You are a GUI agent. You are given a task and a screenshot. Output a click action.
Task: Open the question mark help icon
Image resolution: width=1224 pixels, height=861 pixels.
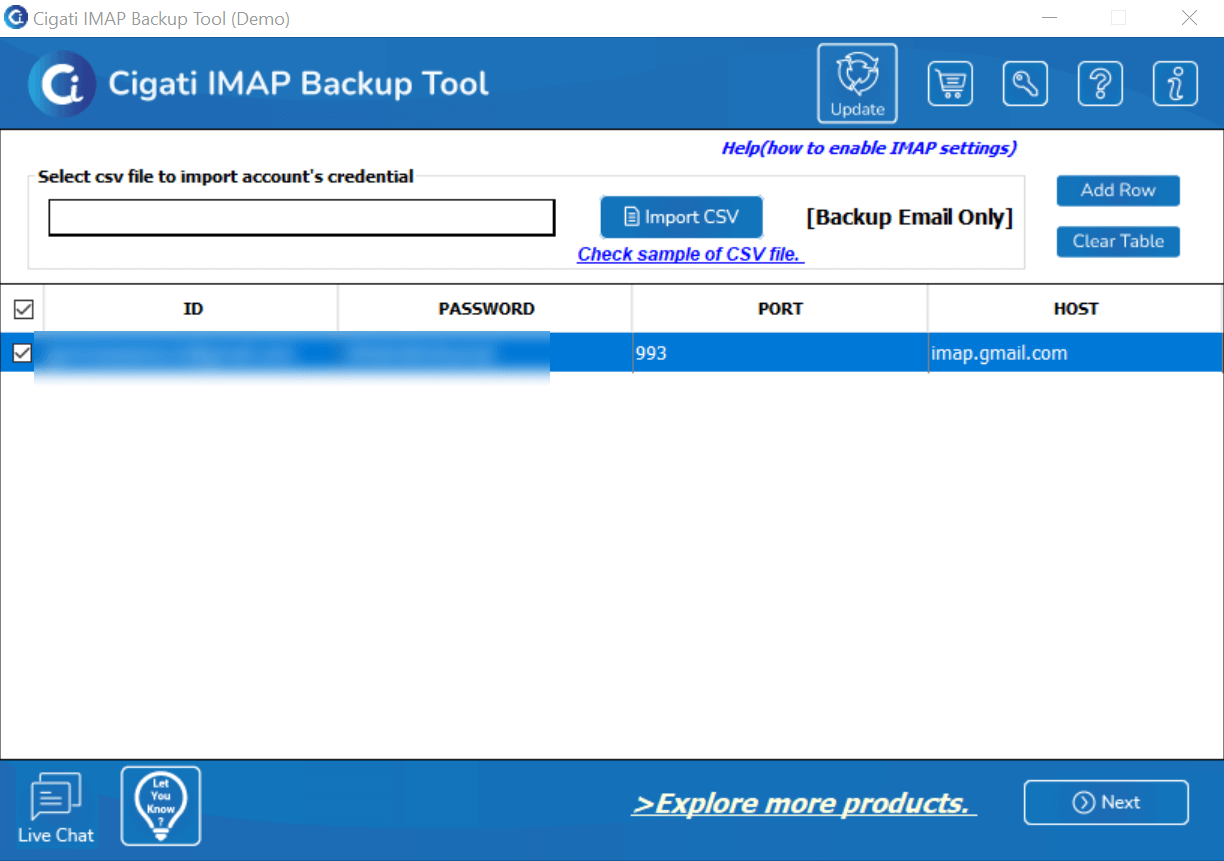pyautogui.click(x=1100, y=84)
